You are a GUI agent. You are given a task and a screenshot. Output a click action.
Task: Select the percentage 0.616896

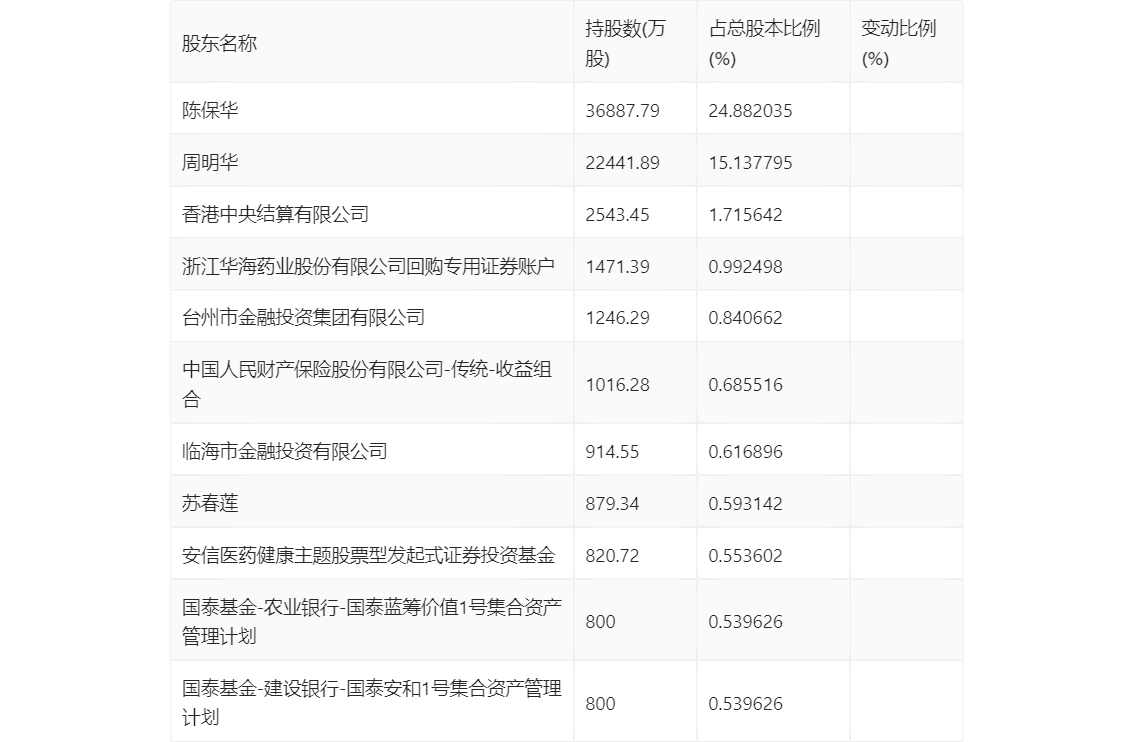coord(746,452)
